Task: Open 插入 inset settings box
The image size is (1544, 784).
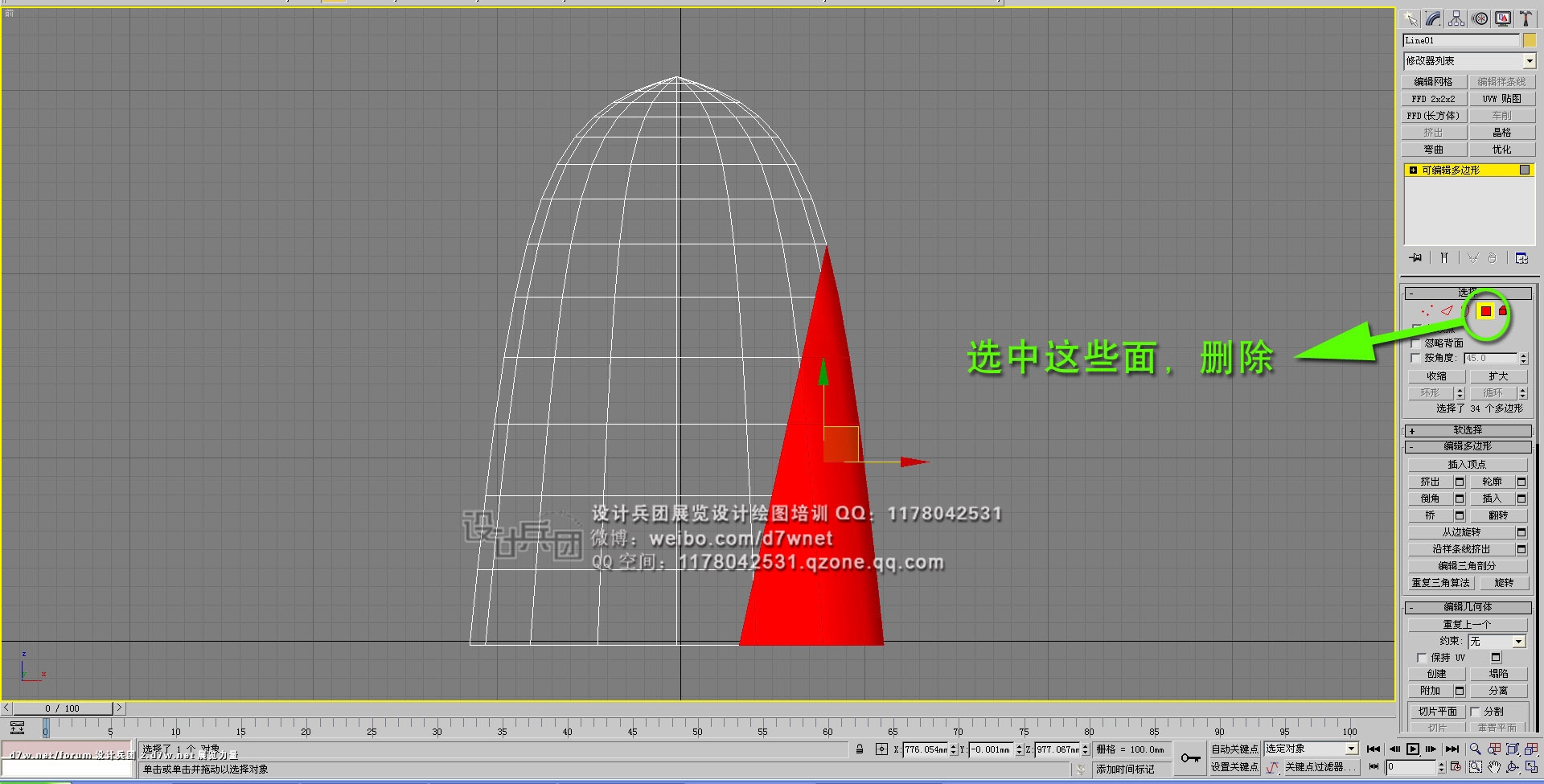Action: tap(1521, 499)
